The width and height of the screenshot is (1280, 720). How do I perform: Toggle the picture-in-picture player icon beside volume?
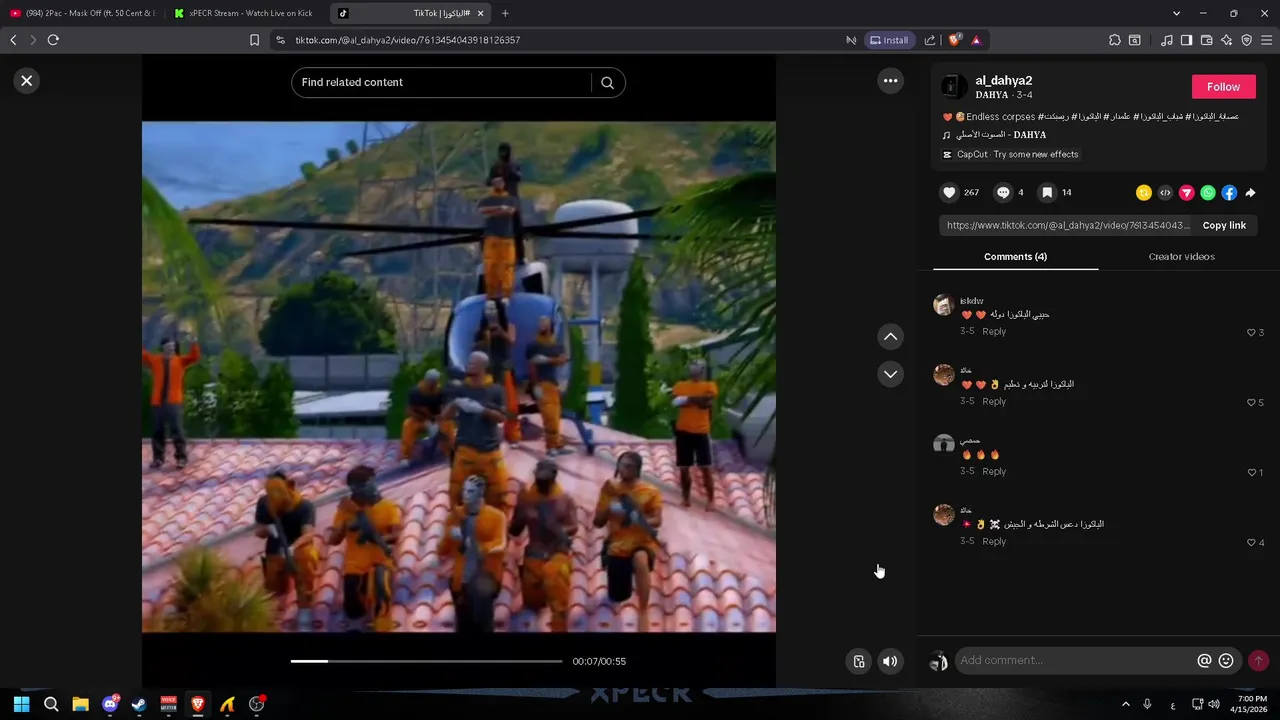pos(859,661)
